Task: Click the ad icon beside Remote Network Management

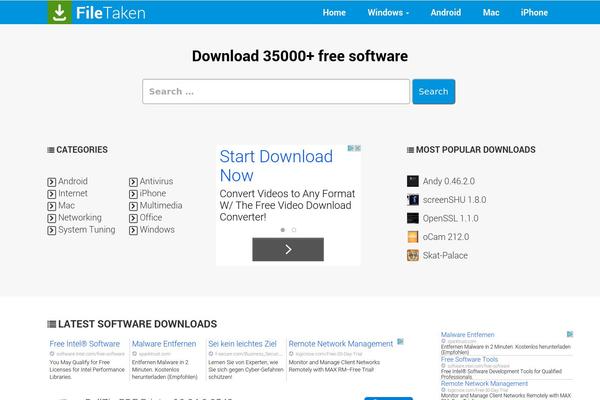Action: point(400,341)
